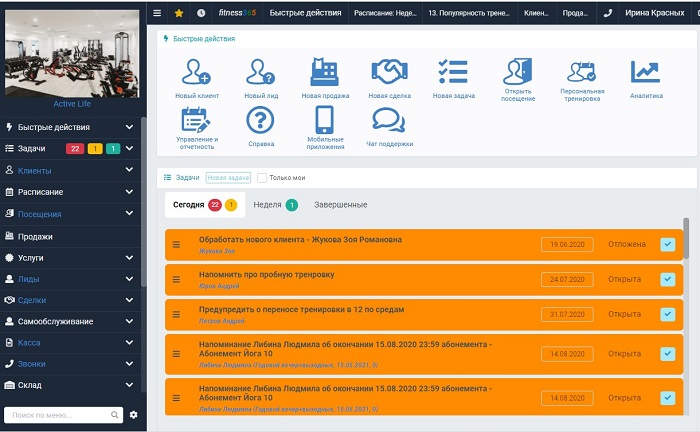Click the favorites star icon
Viewport: 700px width, 432px height.
click(x=179, y=13)
